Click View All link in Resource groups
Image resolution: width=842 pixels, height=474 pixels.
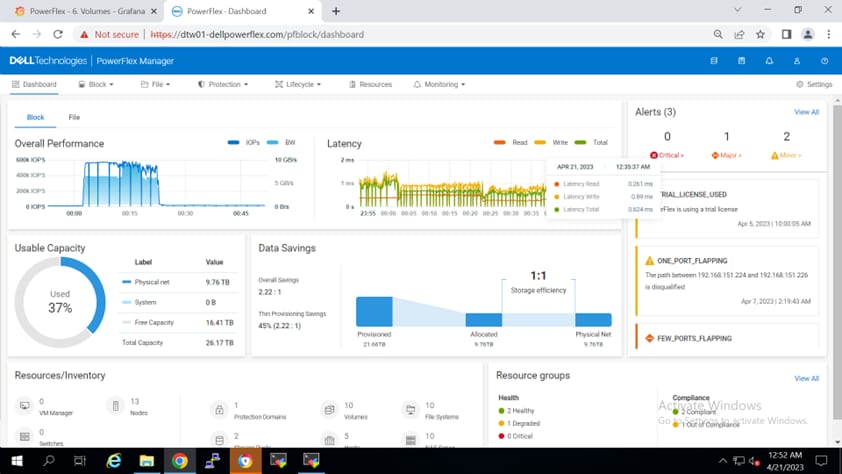(x=807, y=378)
